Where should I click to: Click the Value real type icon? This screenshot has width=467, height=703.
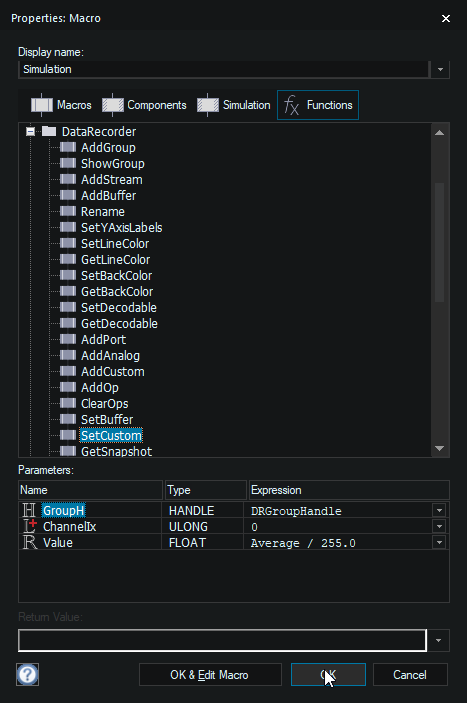[30, 542]
